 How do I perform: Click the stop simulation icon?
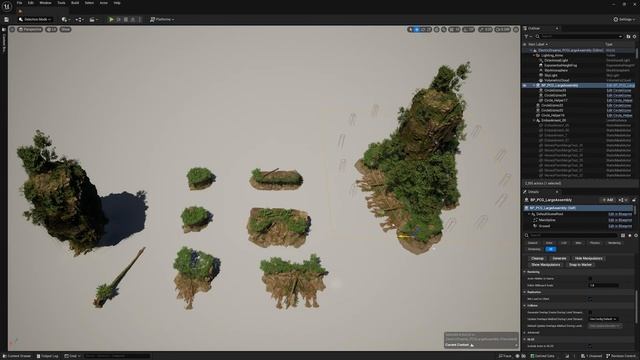(x=126, y=19)
